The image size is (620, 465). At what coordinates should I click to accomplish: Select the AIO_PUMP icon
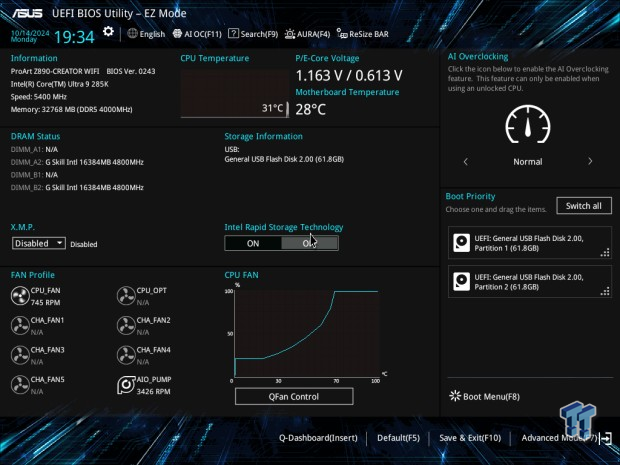126,385
